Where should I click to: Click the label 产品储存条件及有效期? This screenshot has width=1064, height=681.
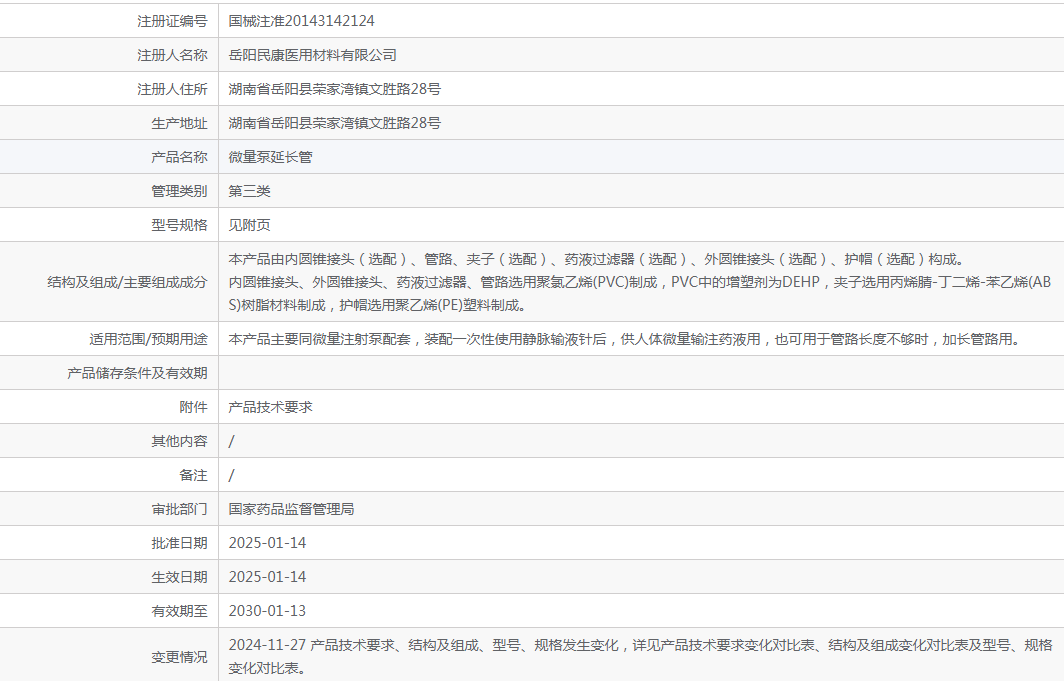coord(137,373)
